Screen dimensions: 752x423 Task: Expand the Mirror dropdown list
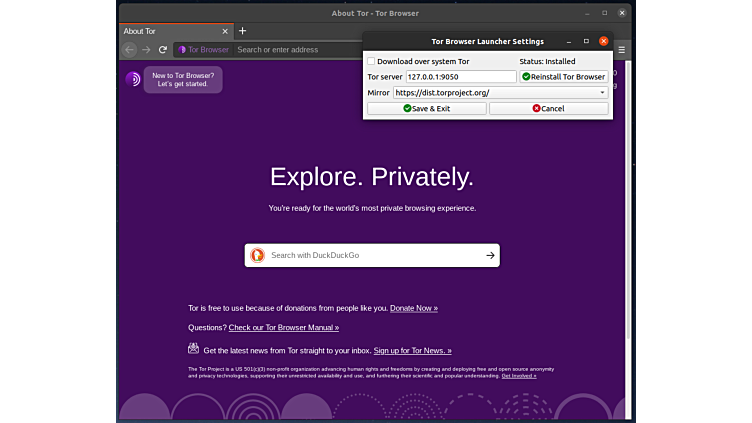[x=602, y=92]
